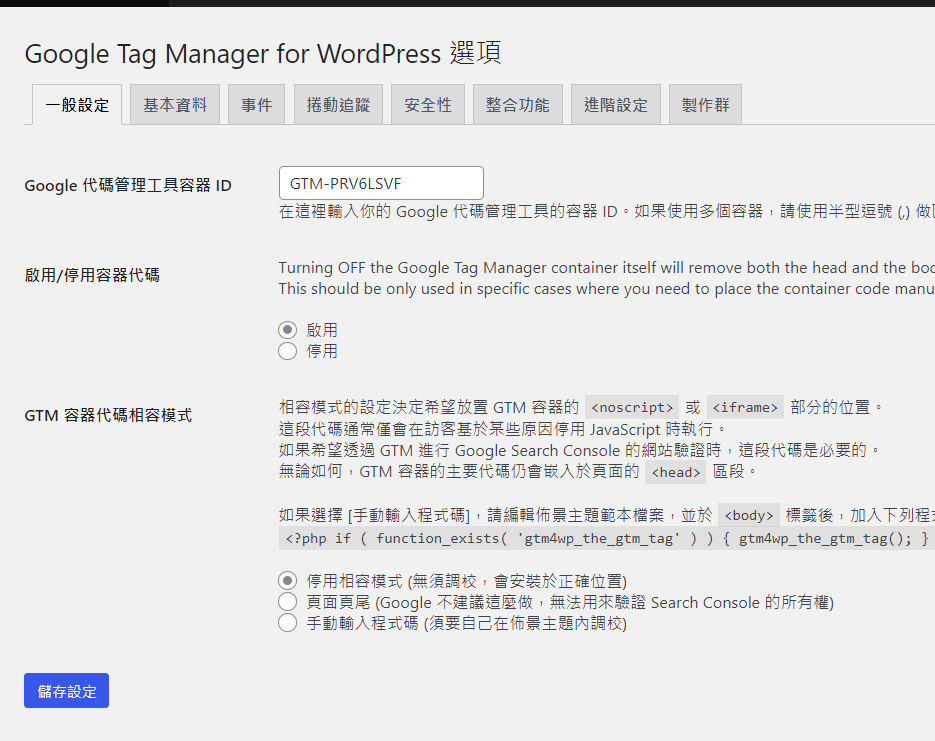Screen dimensions: 935x741
Task: Open the 進階設定 tab
Action: (615, 105)
